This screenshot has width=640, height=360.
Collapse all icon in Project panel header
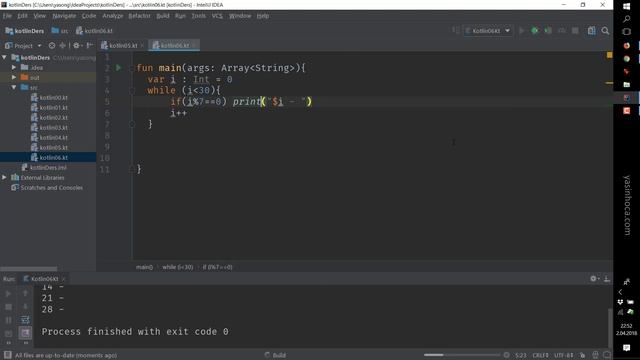tap(62, 46)
